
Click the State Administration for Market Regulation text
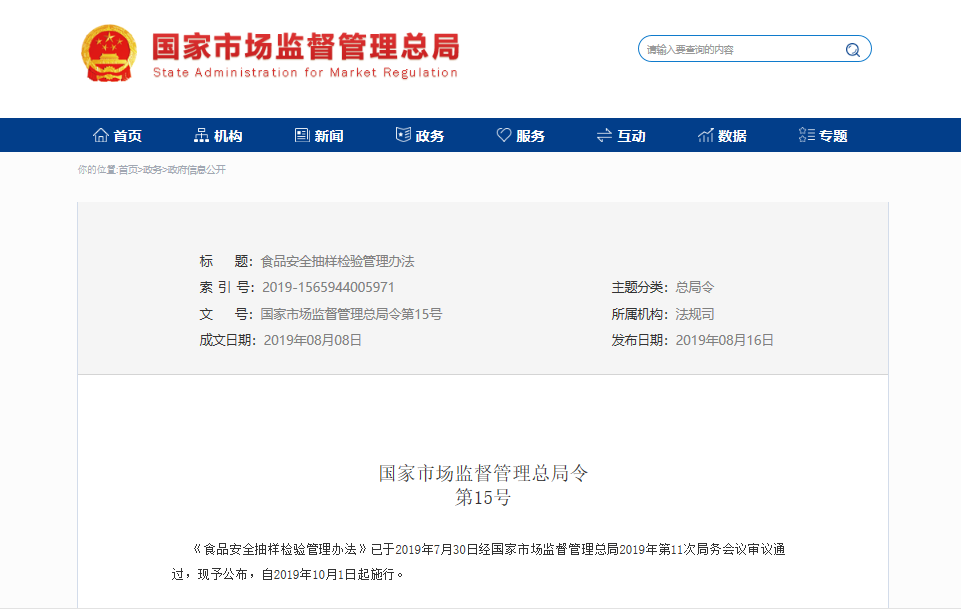tap(305, 73)
